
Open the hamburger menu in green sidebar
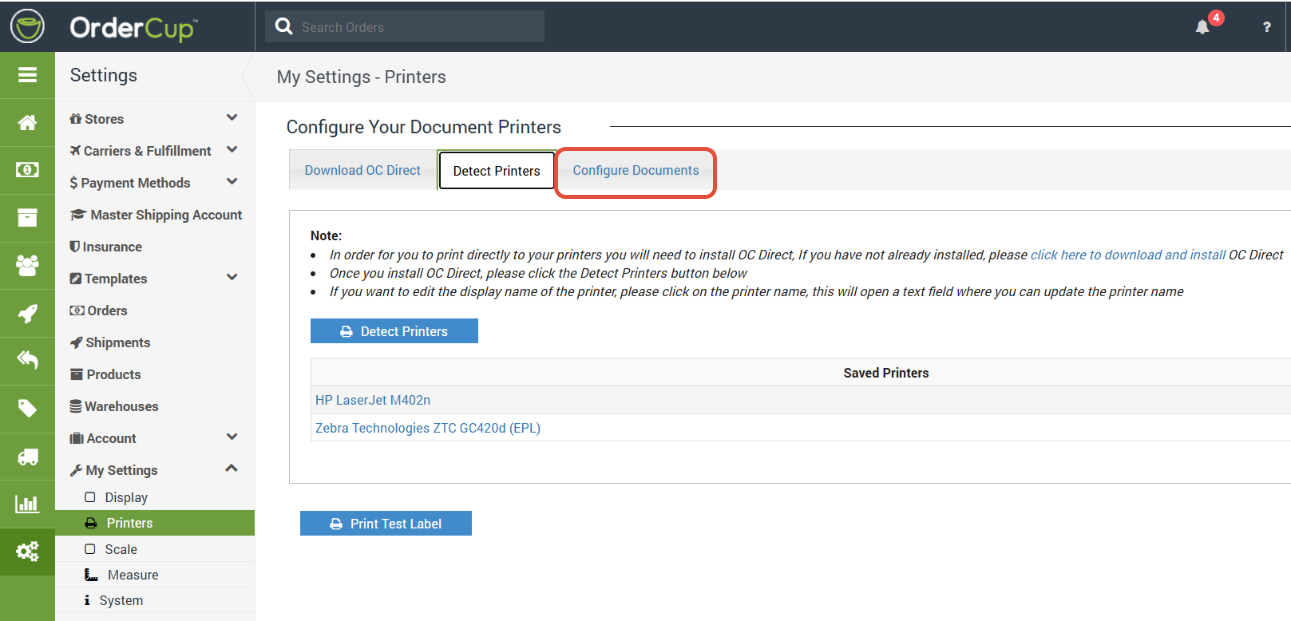27,75
